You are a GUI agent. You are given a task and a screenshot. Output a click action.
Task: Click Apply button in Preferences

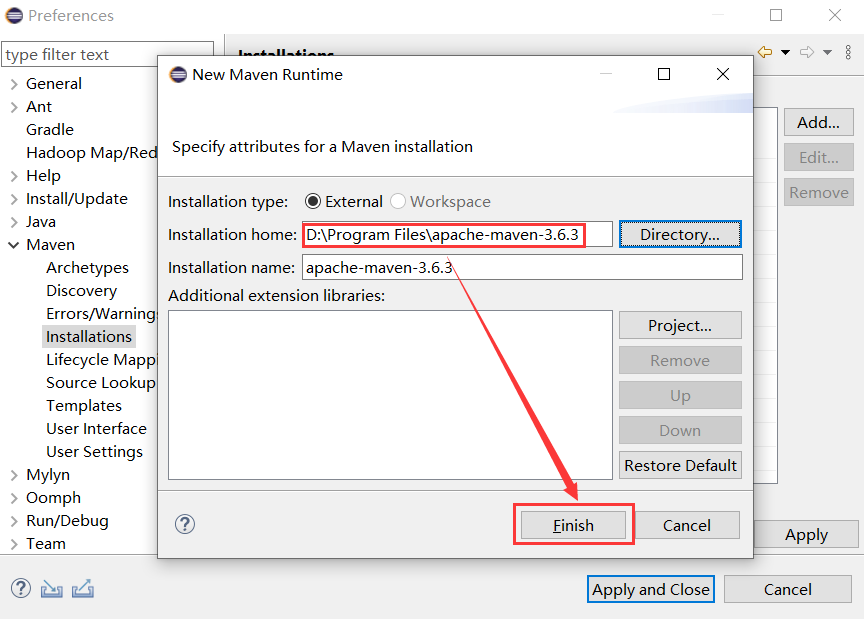(806, 535)
